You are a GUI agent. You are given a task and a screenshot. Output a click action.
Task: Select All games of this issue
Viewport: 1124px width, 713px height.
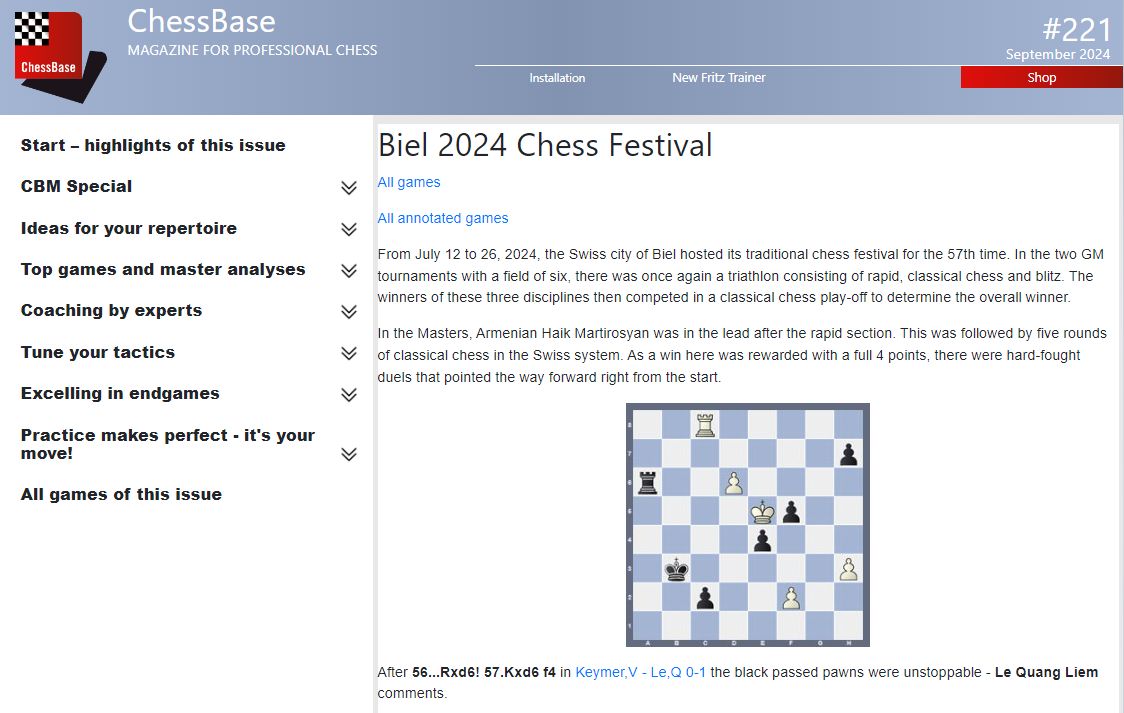pos(121,494)
